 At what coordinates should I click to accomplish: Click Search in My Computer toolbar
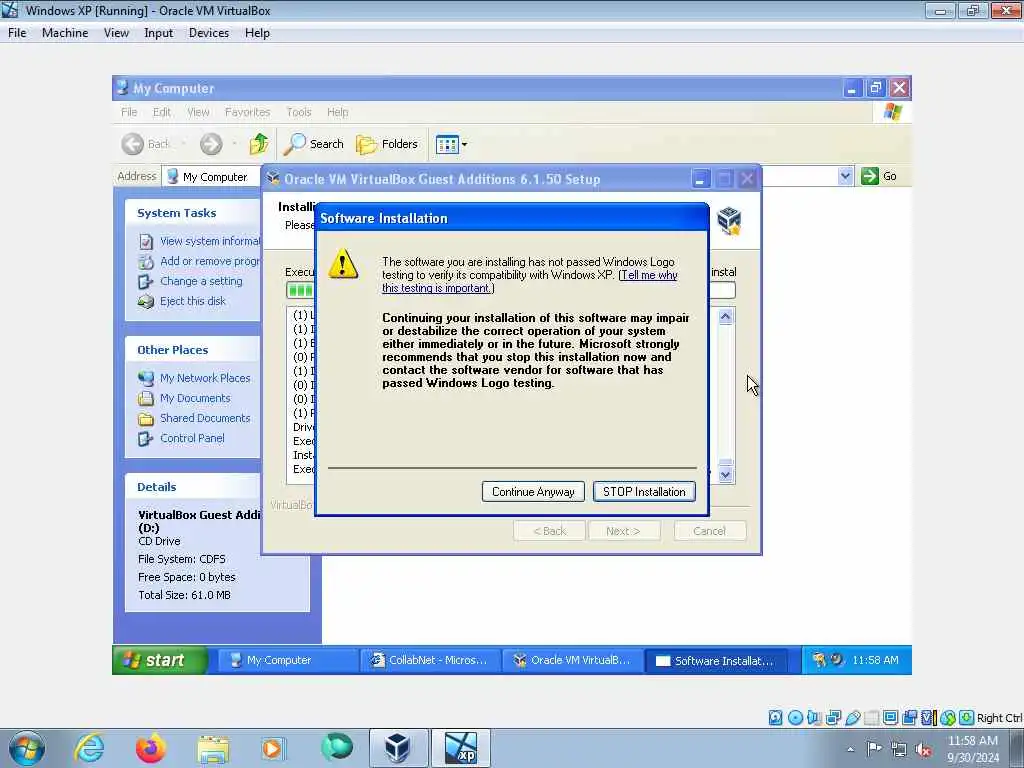pyautogui.click(x=313, y=144)
